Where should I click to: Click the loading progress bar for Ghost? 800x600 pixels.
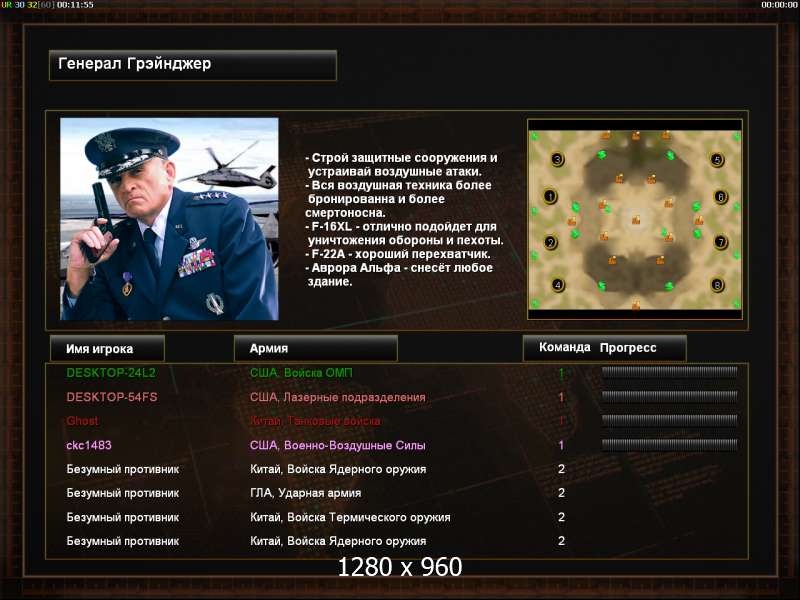(669, 420)
